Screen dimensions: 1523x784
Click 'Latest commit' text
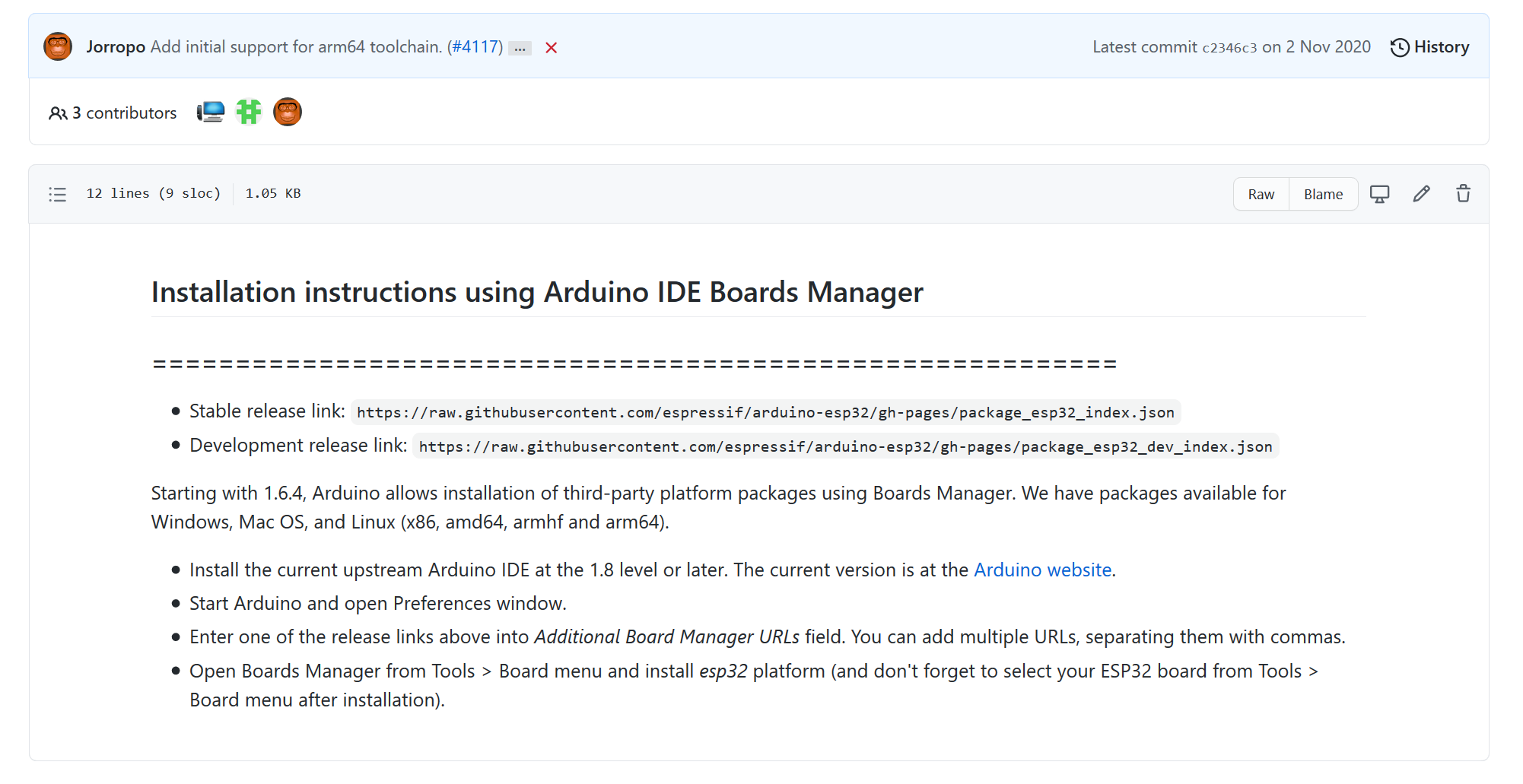tap(1145, 47)
